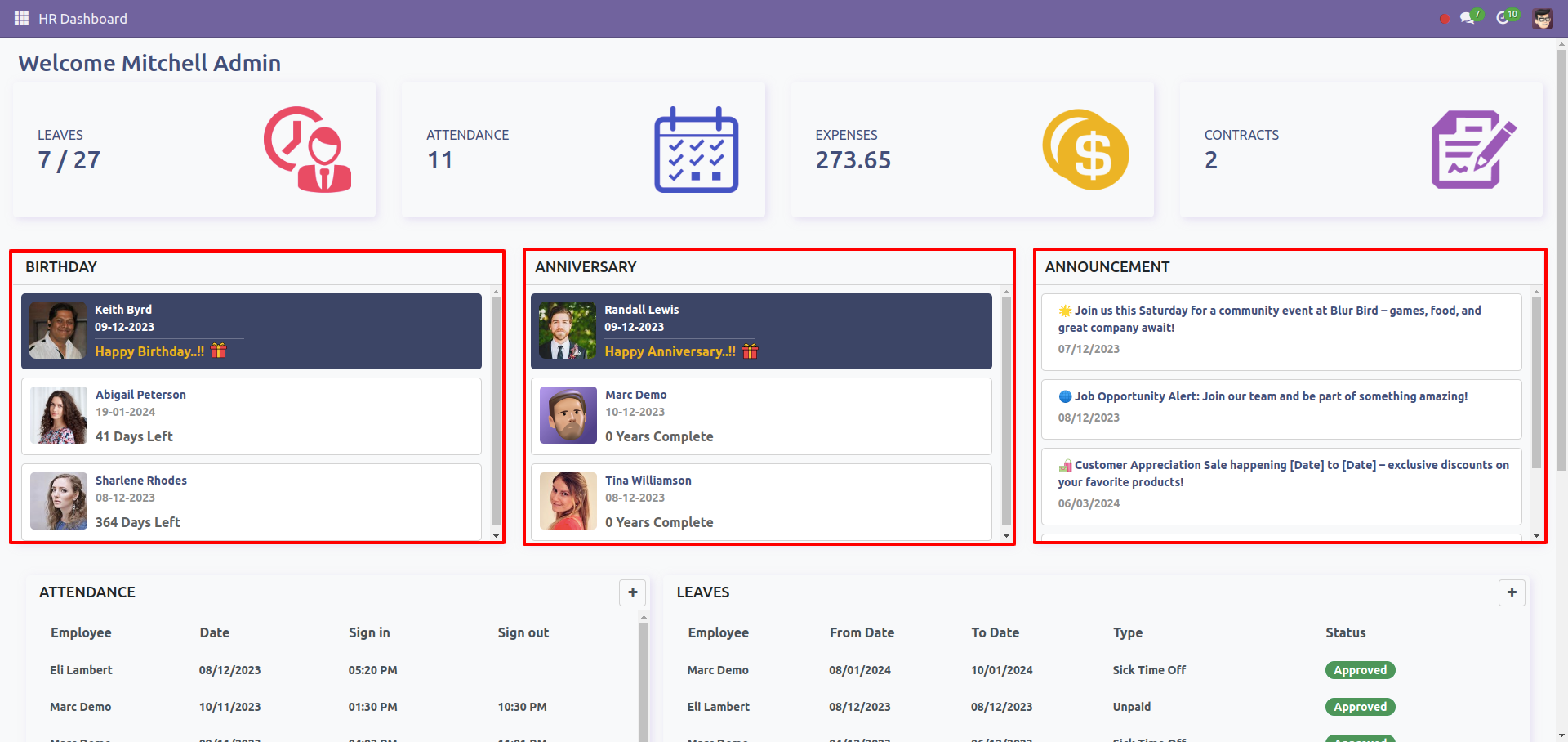The height and width of the screenshot is (742, 1568).
Task: Click the Sign out column header
Action: (523, 632)
